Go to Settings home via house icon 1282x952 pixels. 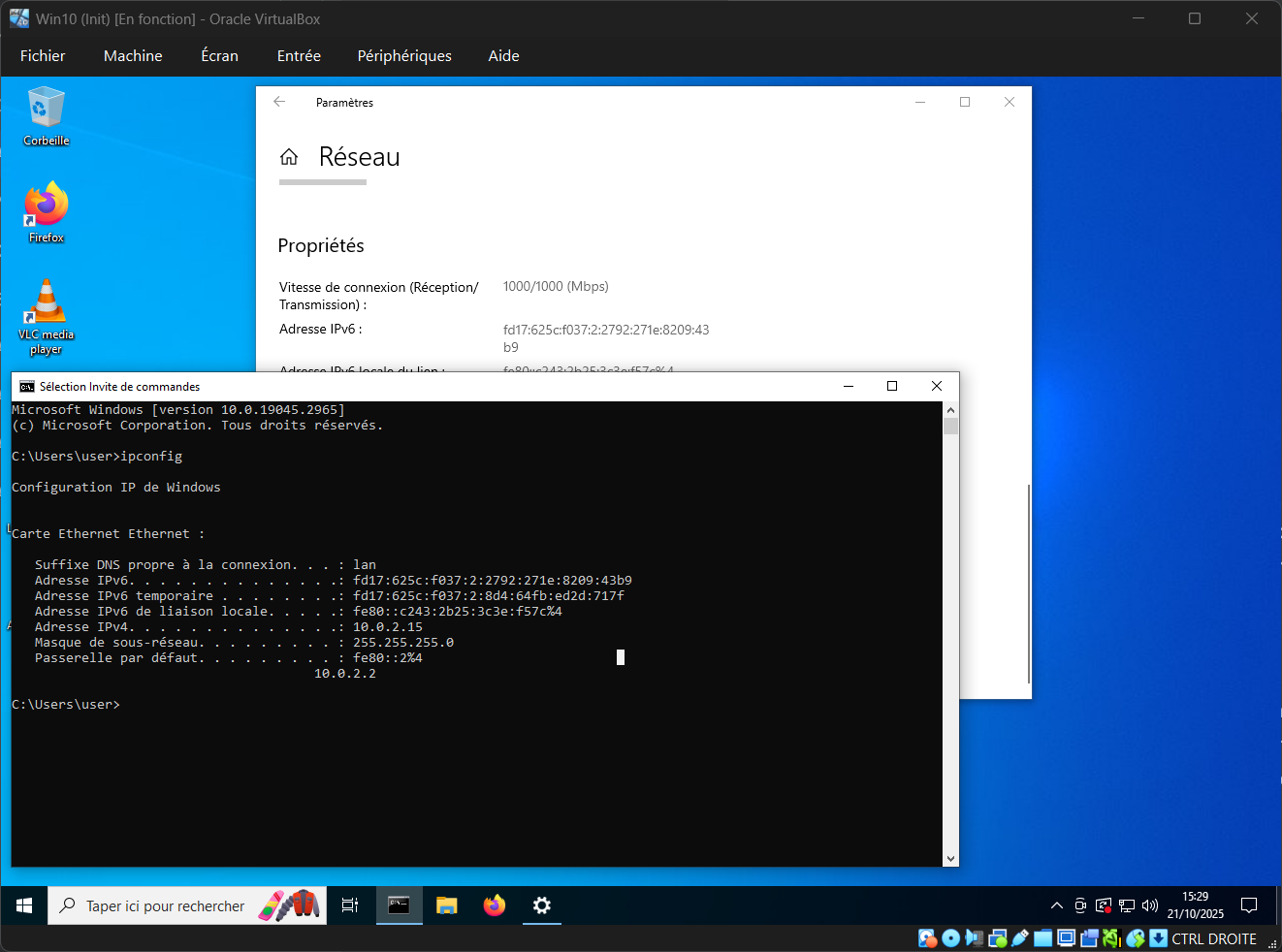[289, 157]
